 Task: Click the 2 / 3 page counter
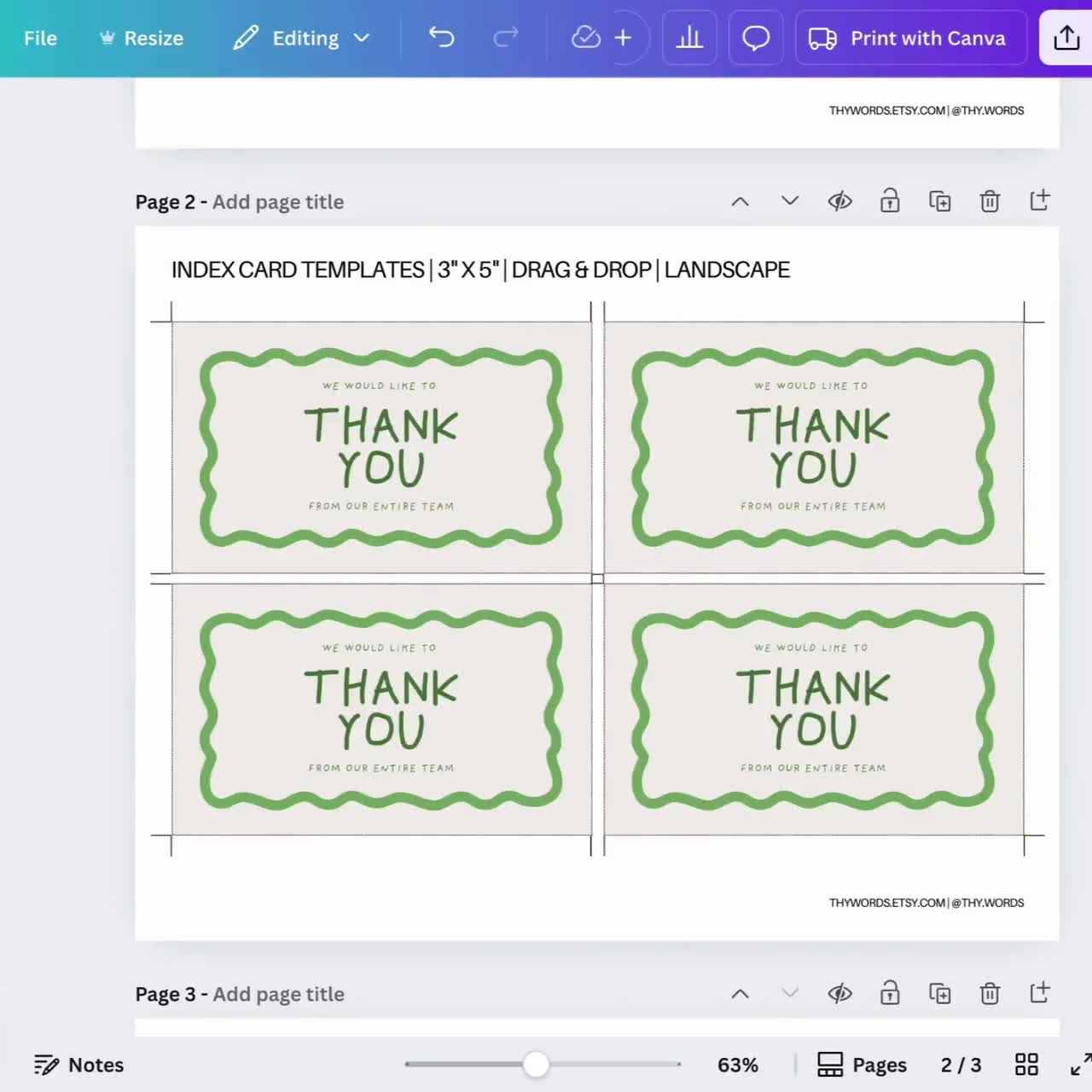961,1065
